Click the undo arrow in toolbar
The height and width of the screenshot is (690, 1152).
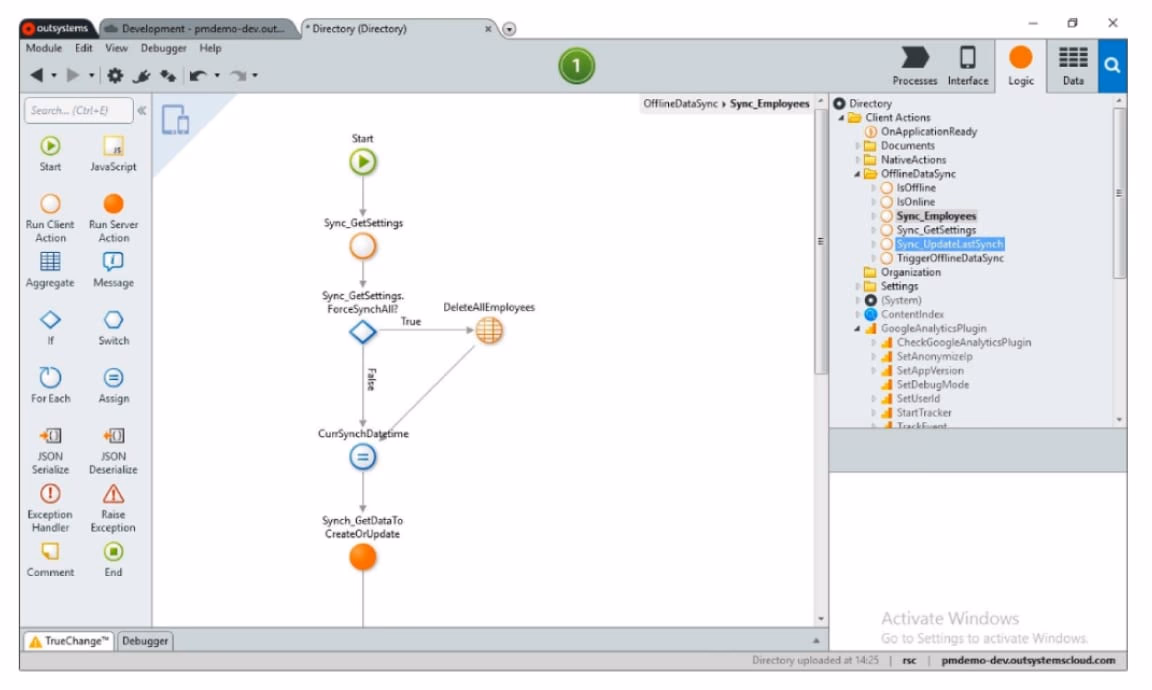click(198, 75)
